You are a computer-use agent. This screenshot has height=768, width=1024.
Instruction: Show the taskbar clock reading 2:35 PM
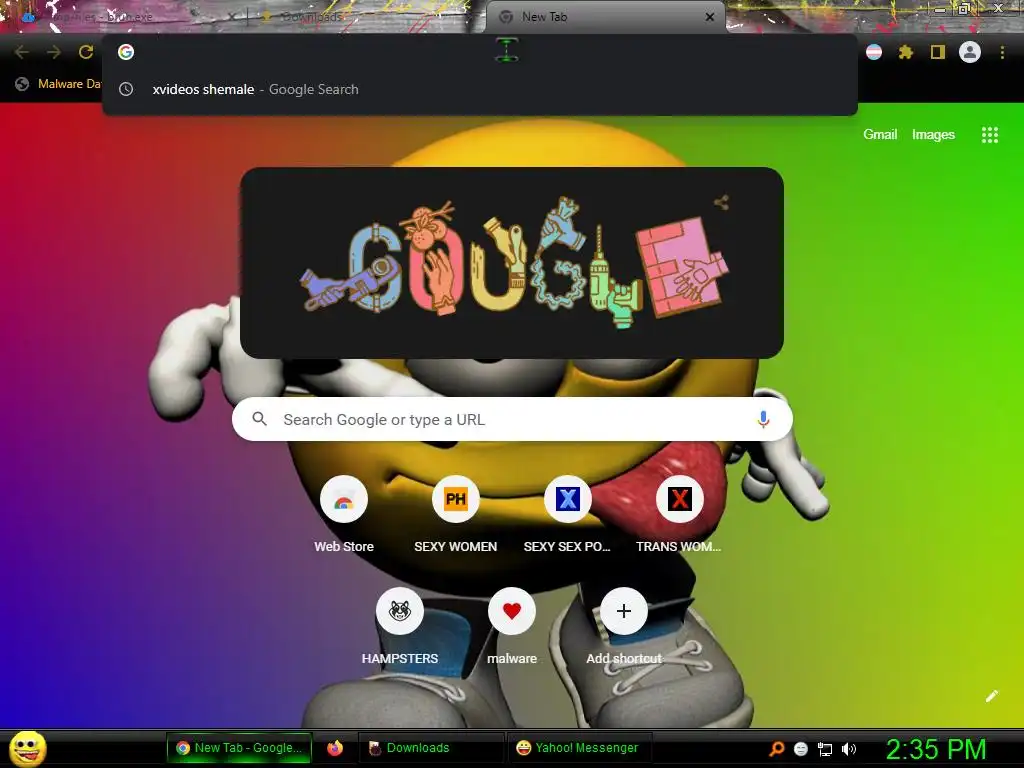click(x=936, y=749)
